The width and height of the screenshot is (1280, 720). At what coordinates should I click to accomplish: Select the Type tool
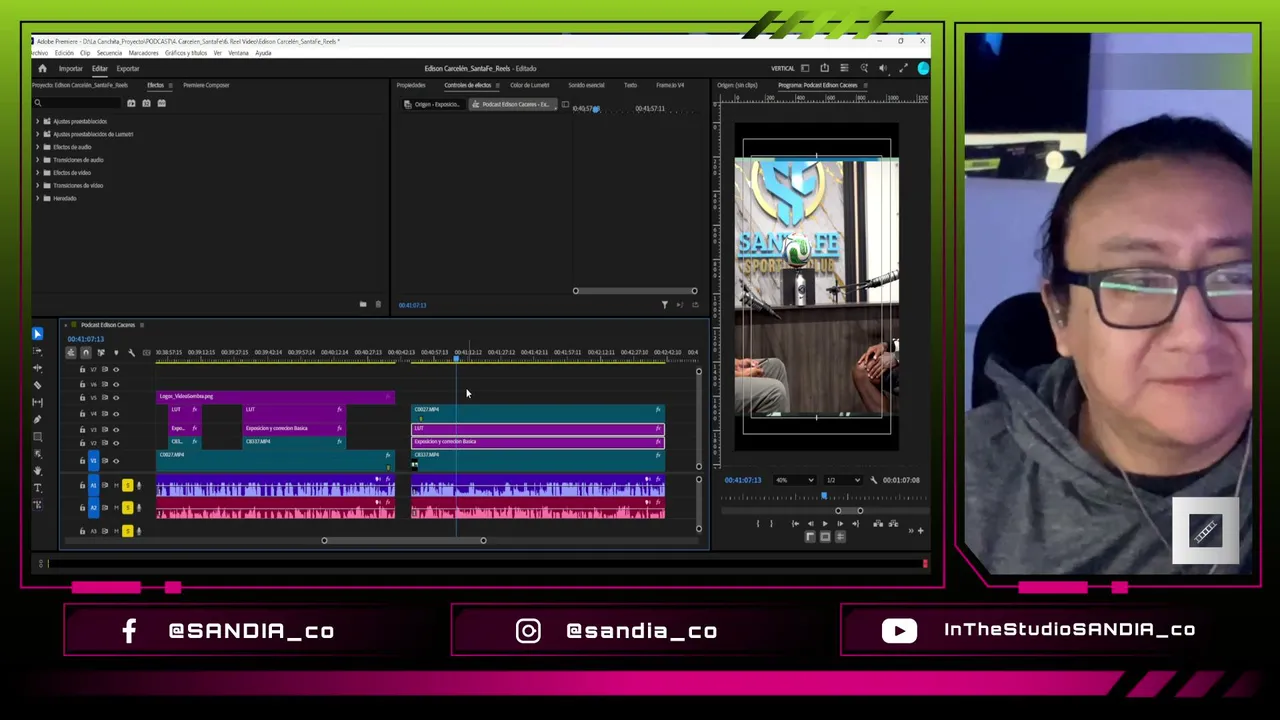click(38, 487)
